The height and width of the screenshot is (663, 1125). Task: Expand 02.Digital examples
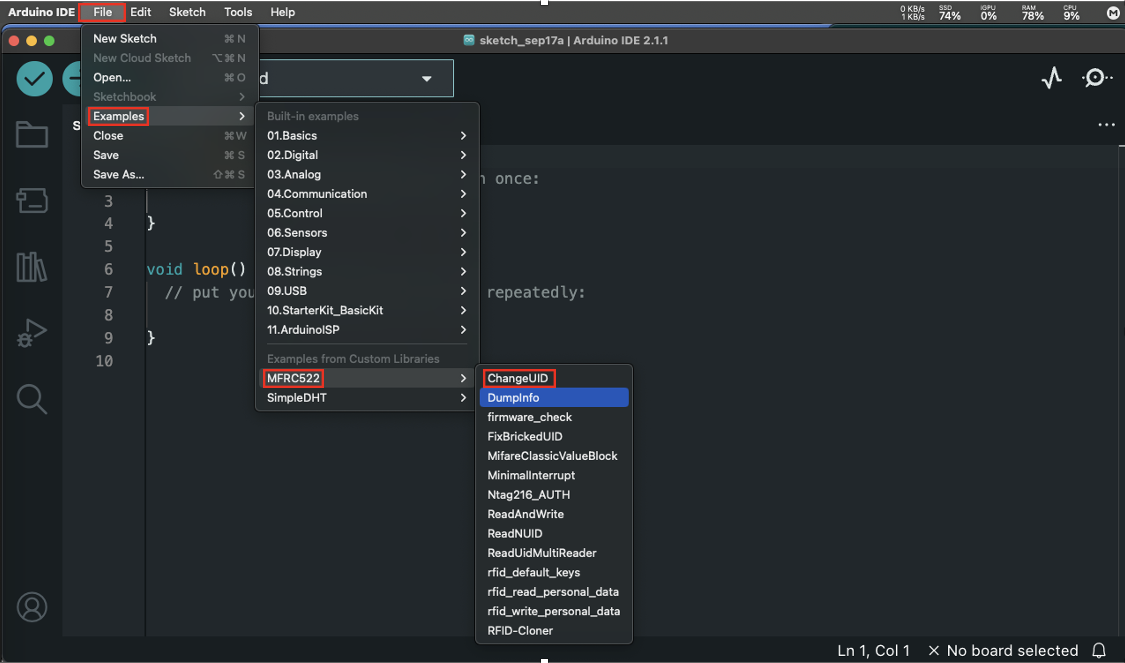pyautogui.click(x=367, y=155)
